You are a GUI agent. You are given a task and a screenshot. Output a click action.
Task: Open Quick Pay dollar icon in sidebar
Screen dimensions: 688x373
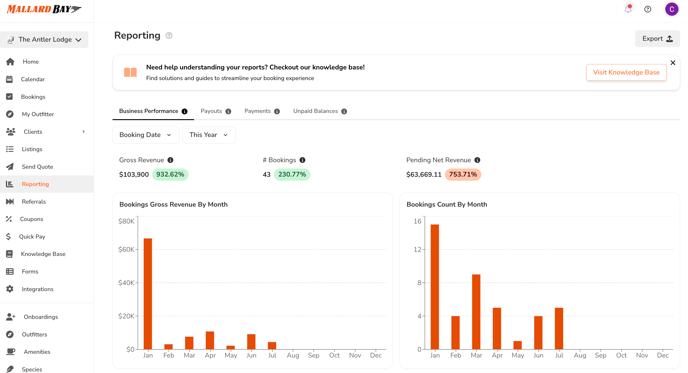[8, 237]
